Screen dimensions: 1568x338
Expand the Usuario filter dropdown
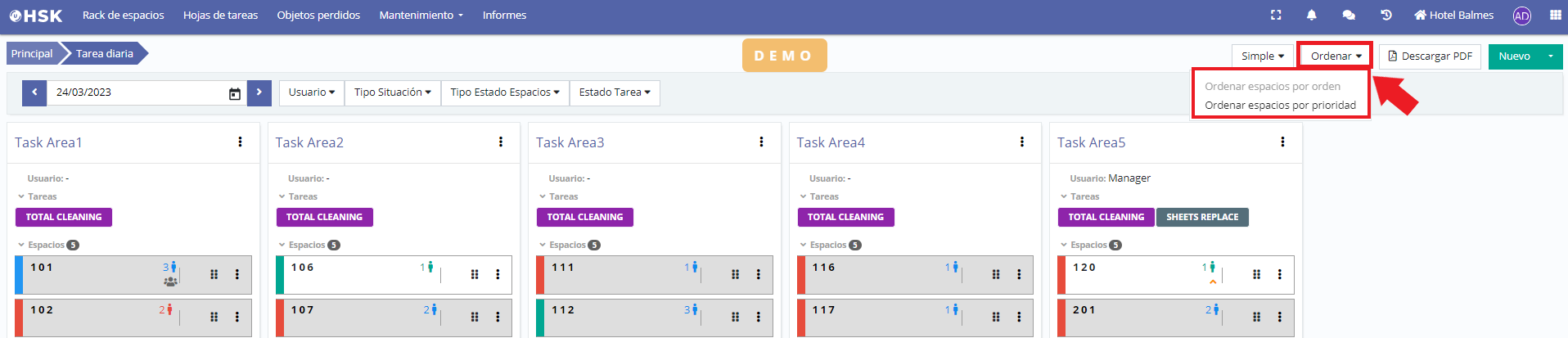pos(311,92)
